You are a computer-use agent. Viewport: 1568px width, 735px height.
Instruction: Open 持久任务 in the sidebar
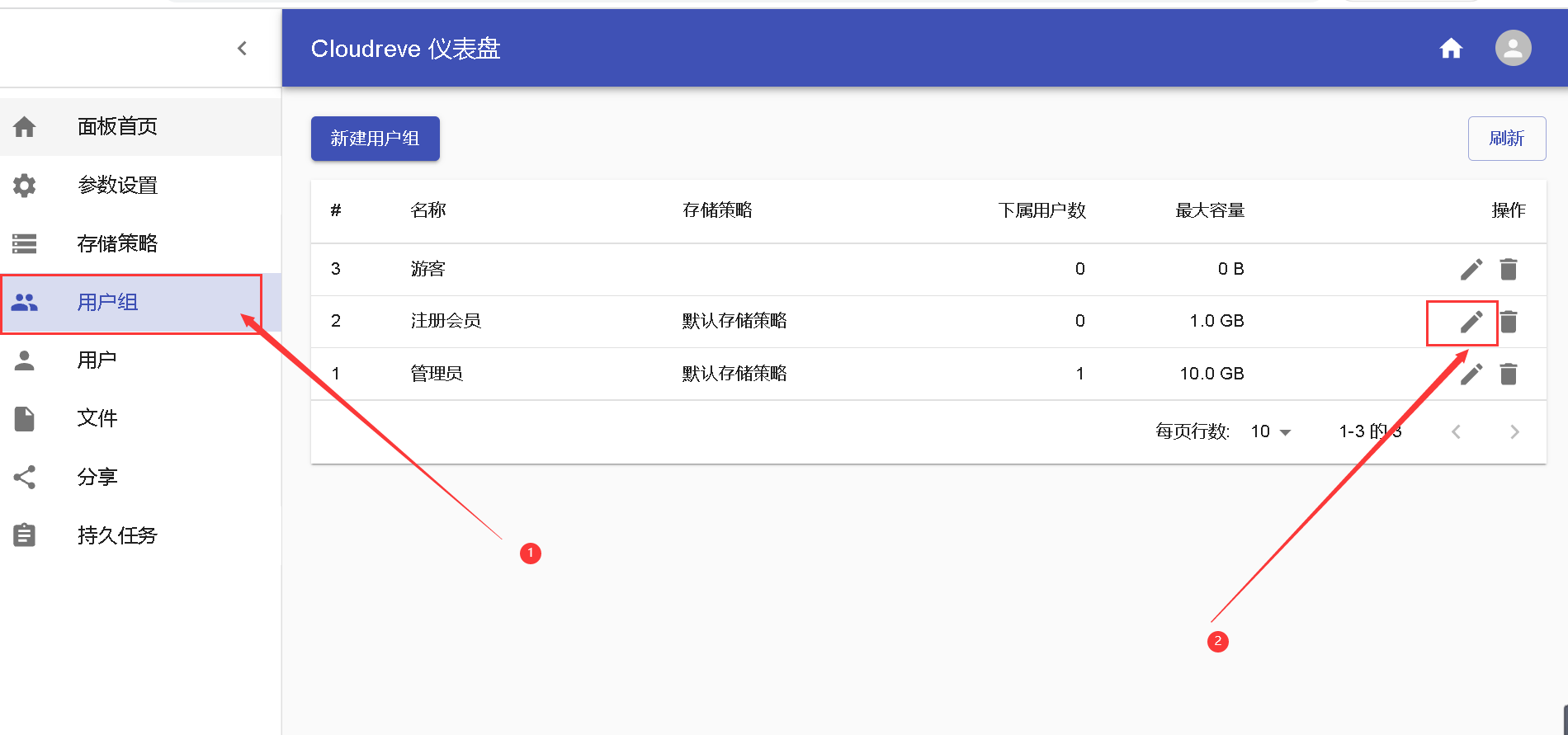140,535
